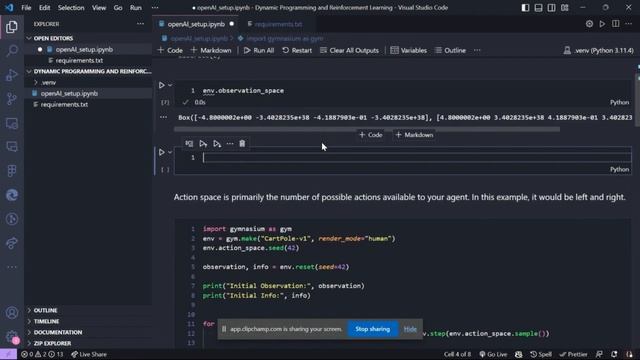Execute above cells icon

[203, 144]
